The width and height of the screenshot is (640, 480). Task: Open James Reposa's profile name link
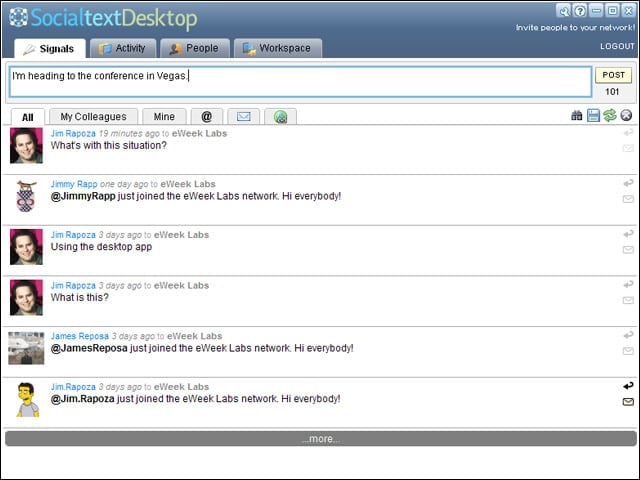[80, 336]
